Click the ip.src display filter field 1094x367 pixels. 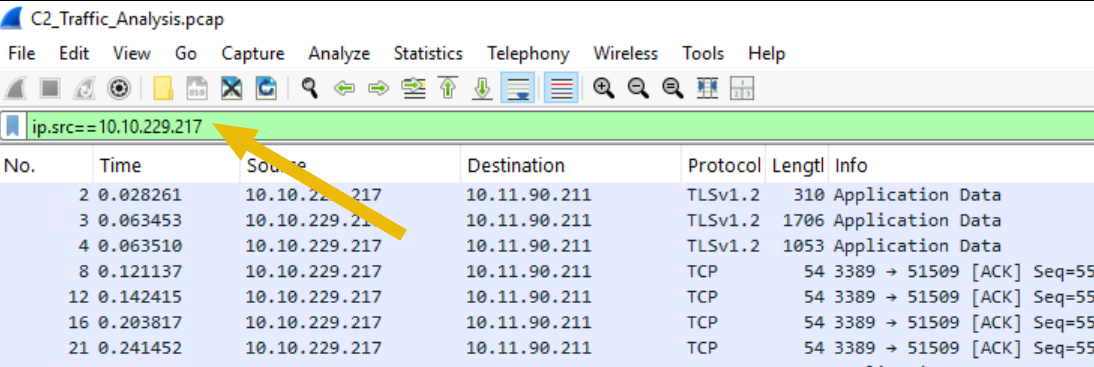558,126
